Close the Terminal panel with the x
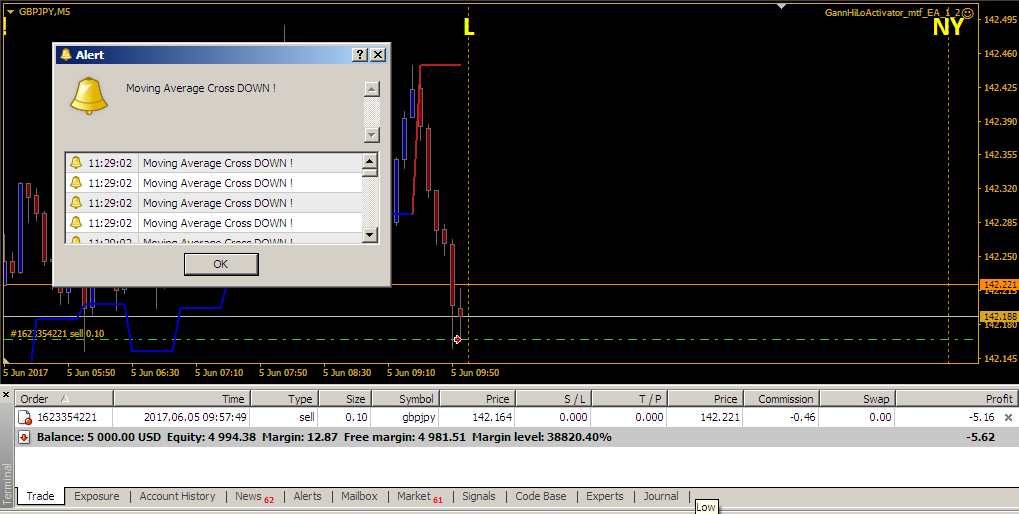 (x=6, y=394)
